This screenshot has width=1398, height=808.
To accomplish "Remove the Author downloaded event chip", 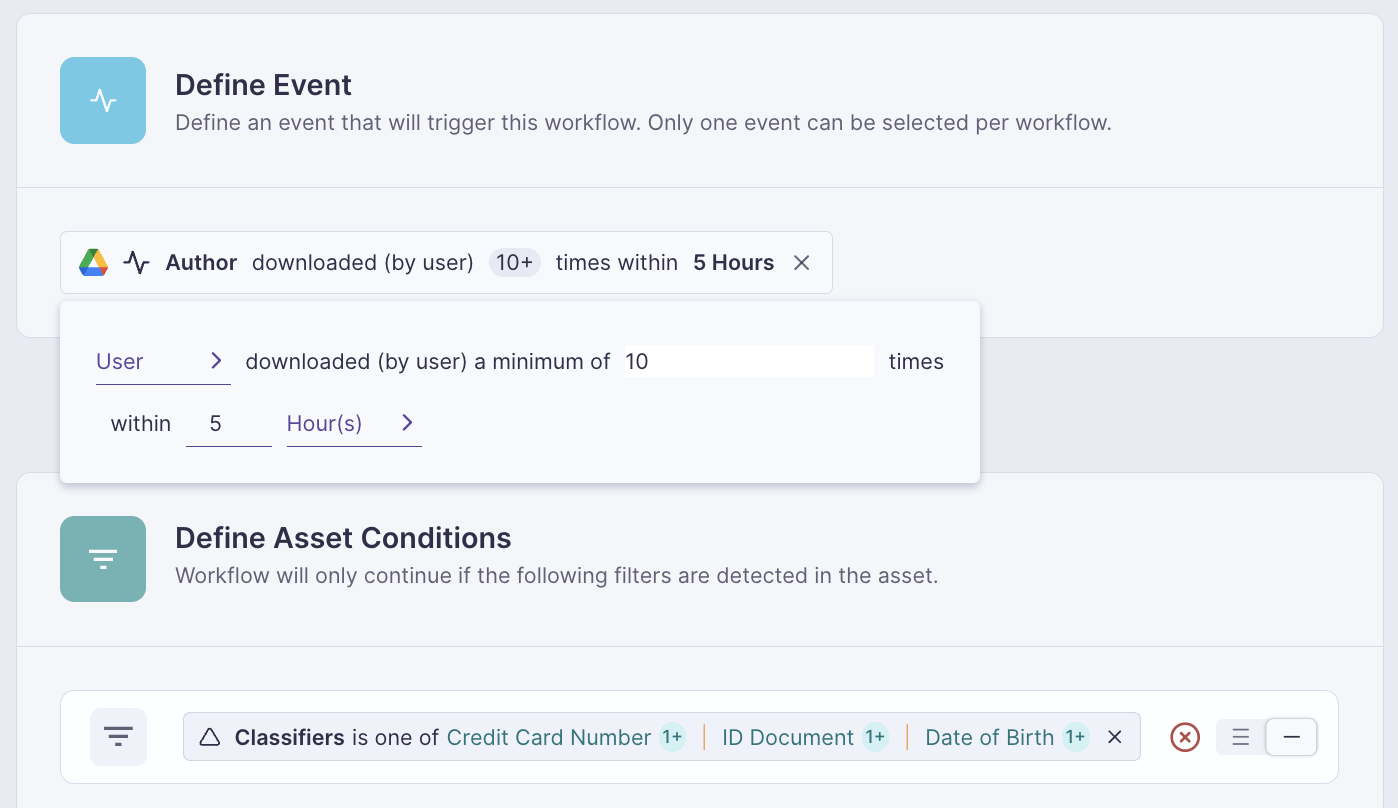I will pos(801,263).
